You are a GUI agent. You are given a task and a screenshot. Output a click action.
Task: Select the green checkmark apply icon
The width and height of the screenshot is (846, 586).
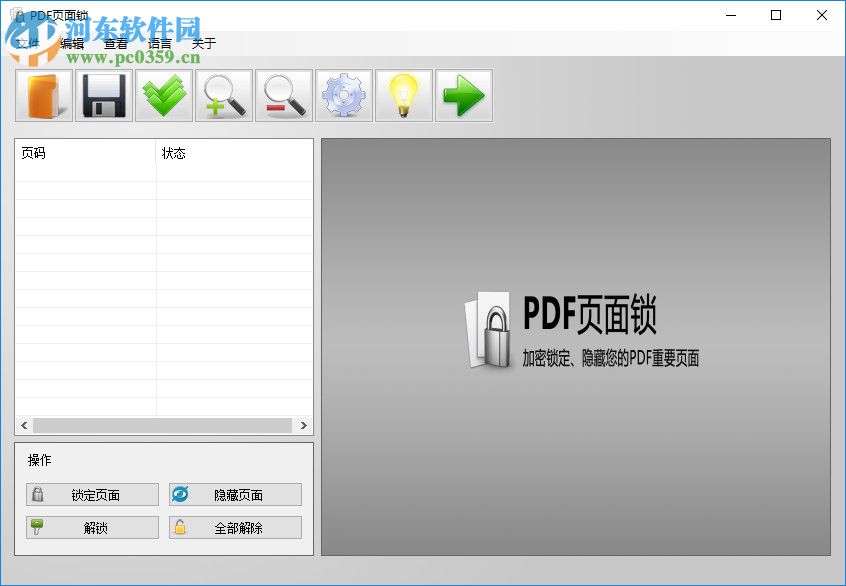point(163,95)
